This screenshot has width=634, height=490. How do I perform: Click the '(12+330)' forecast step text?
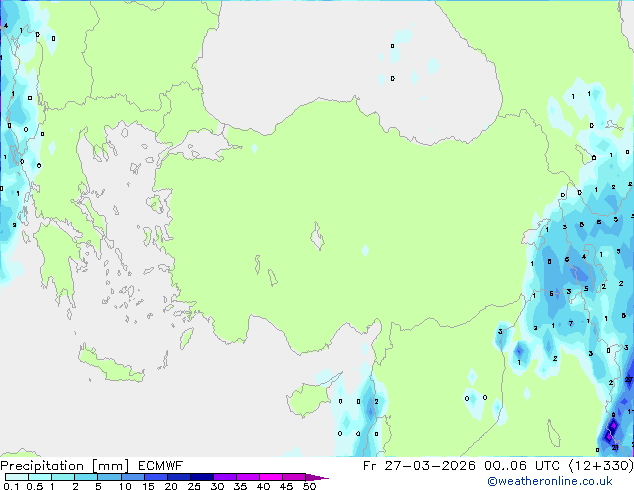(x=601, y=466)
